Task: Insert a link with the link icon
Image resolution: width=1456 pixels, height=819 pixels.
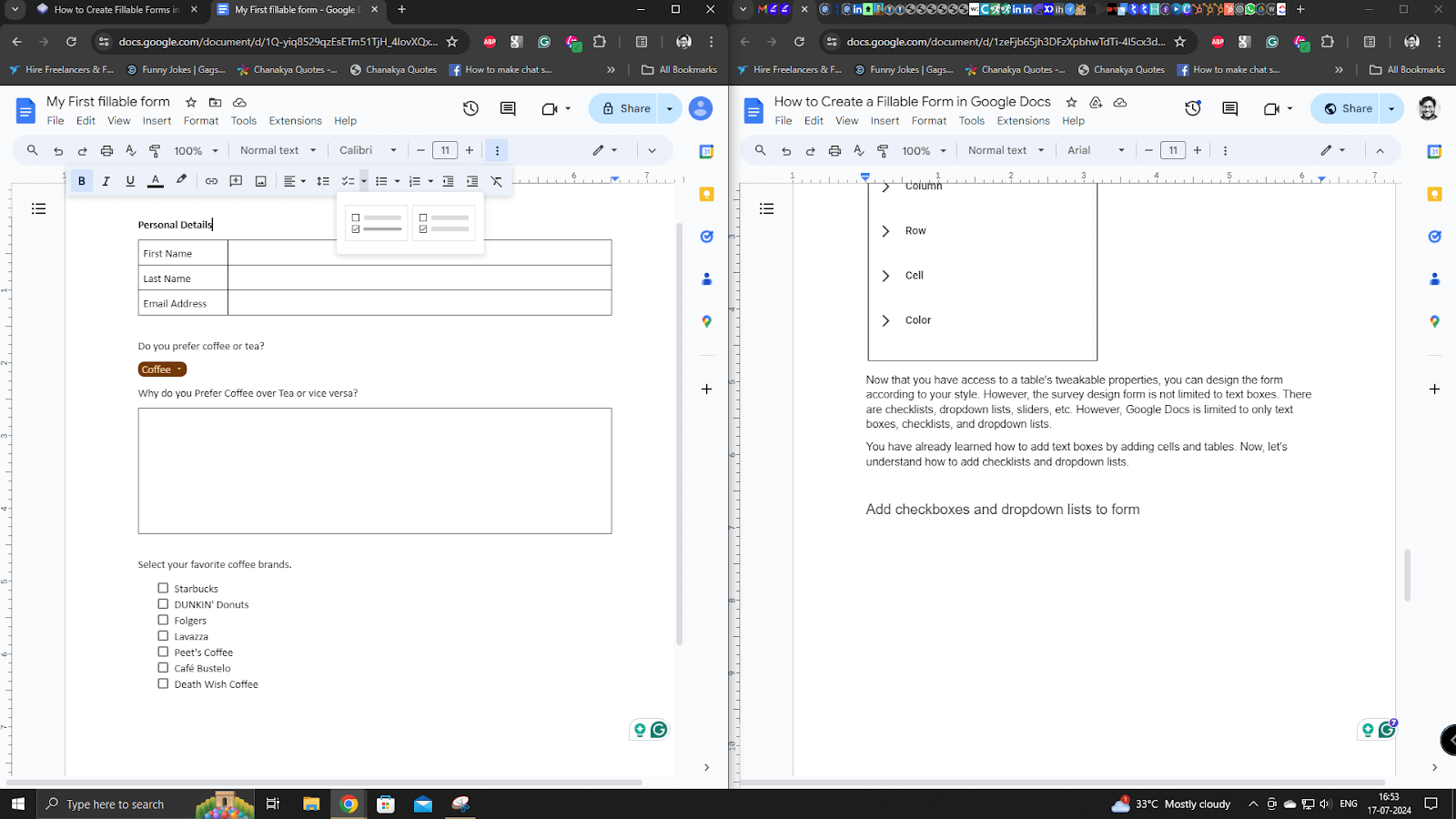Action: point(210,181)
